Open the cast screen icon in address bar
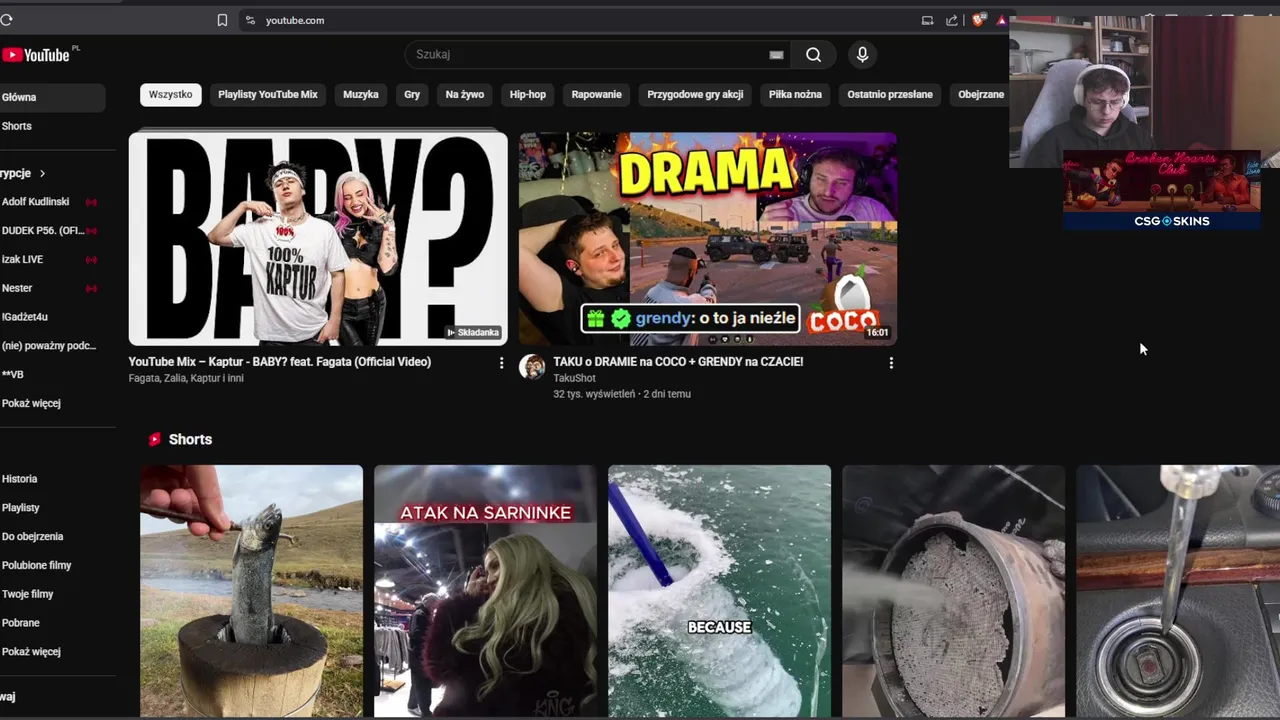 point(927,20)
